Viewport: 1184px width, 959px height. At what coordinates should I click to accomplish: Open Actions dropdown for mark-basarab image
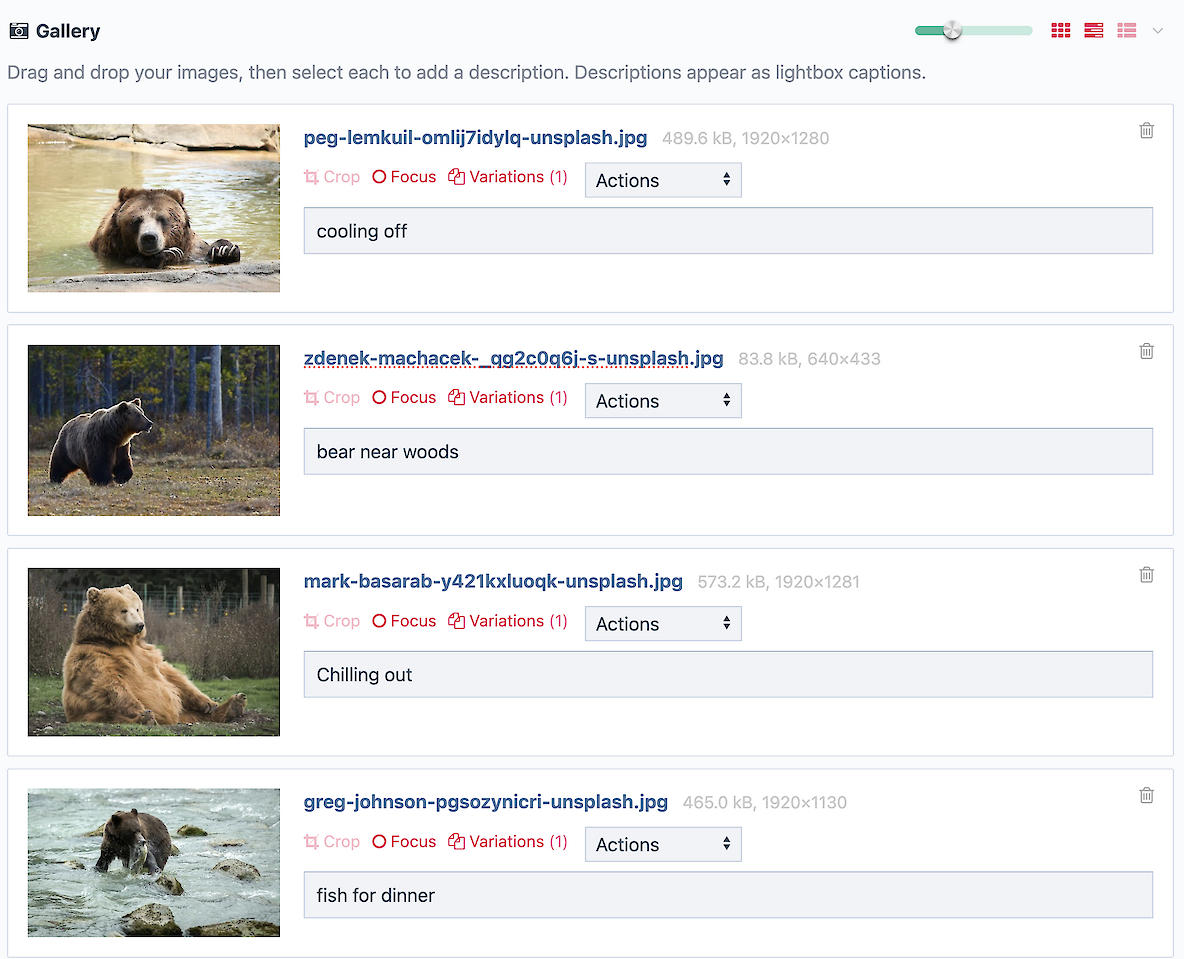tap(663, 624)
